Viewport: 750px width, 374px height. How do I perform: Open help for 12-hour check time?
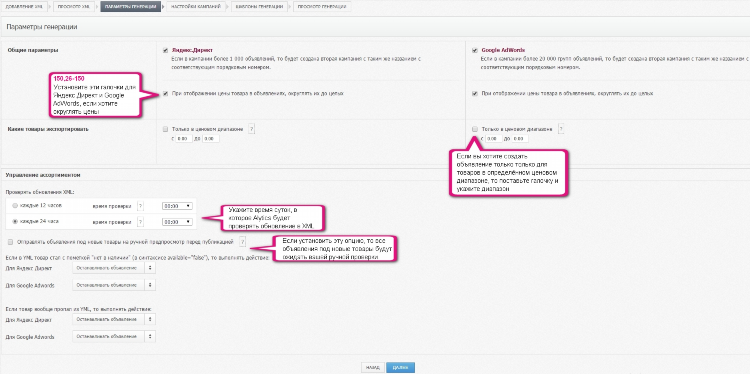pyautogui.click(x=140, y=206)
